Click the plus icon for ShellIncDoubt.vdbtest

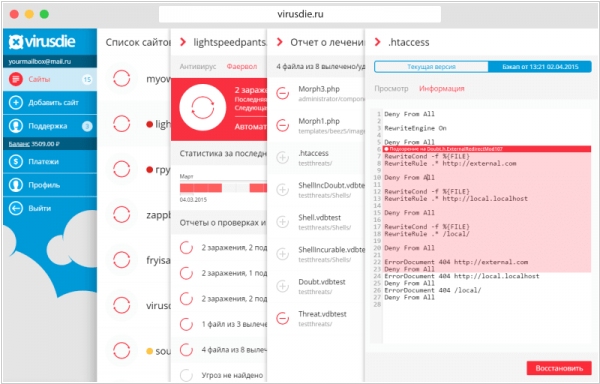[282, 189]
